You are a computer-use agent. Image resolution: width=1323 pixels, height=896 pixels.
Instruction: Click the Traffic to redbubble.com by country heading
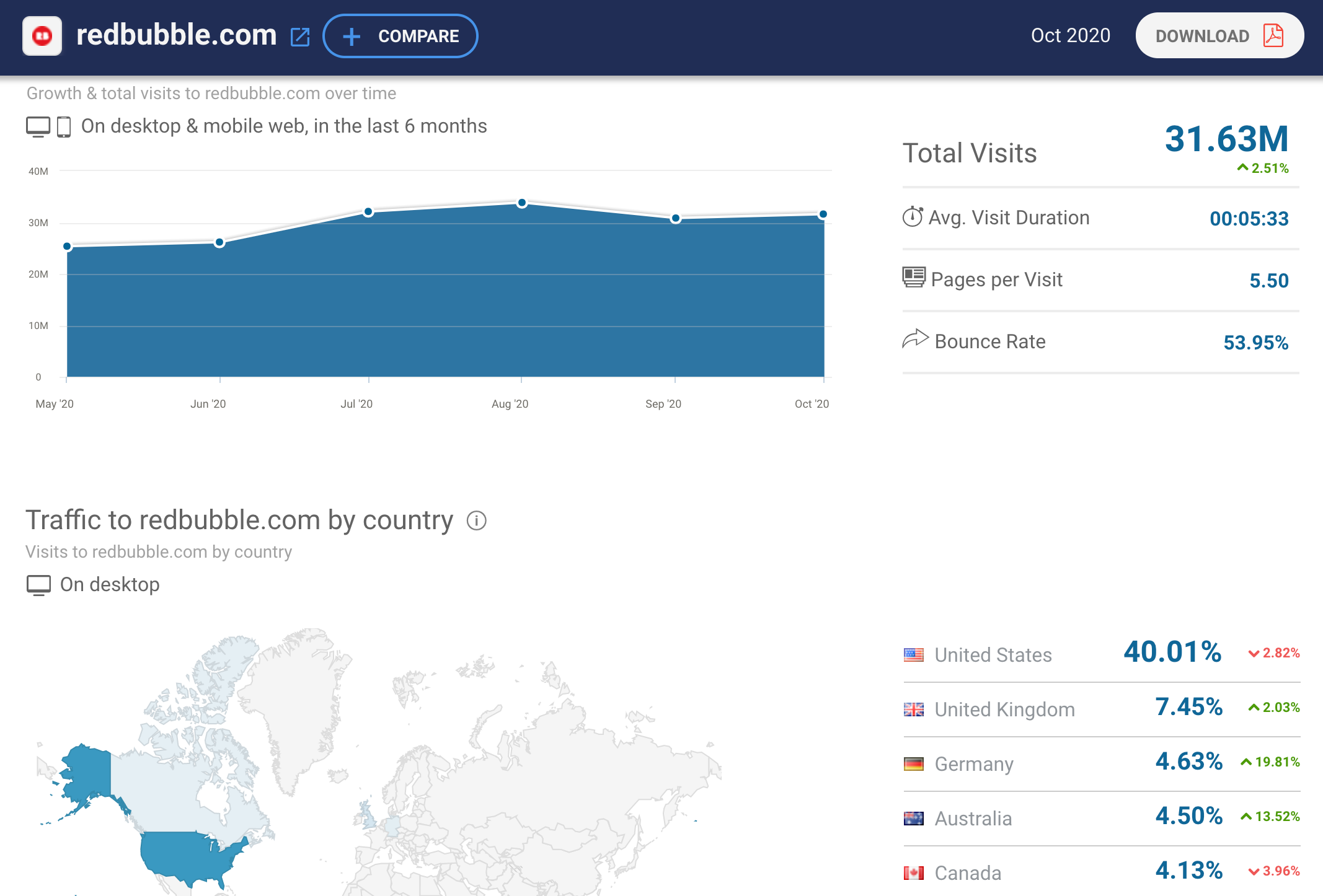tap(239, 520)
